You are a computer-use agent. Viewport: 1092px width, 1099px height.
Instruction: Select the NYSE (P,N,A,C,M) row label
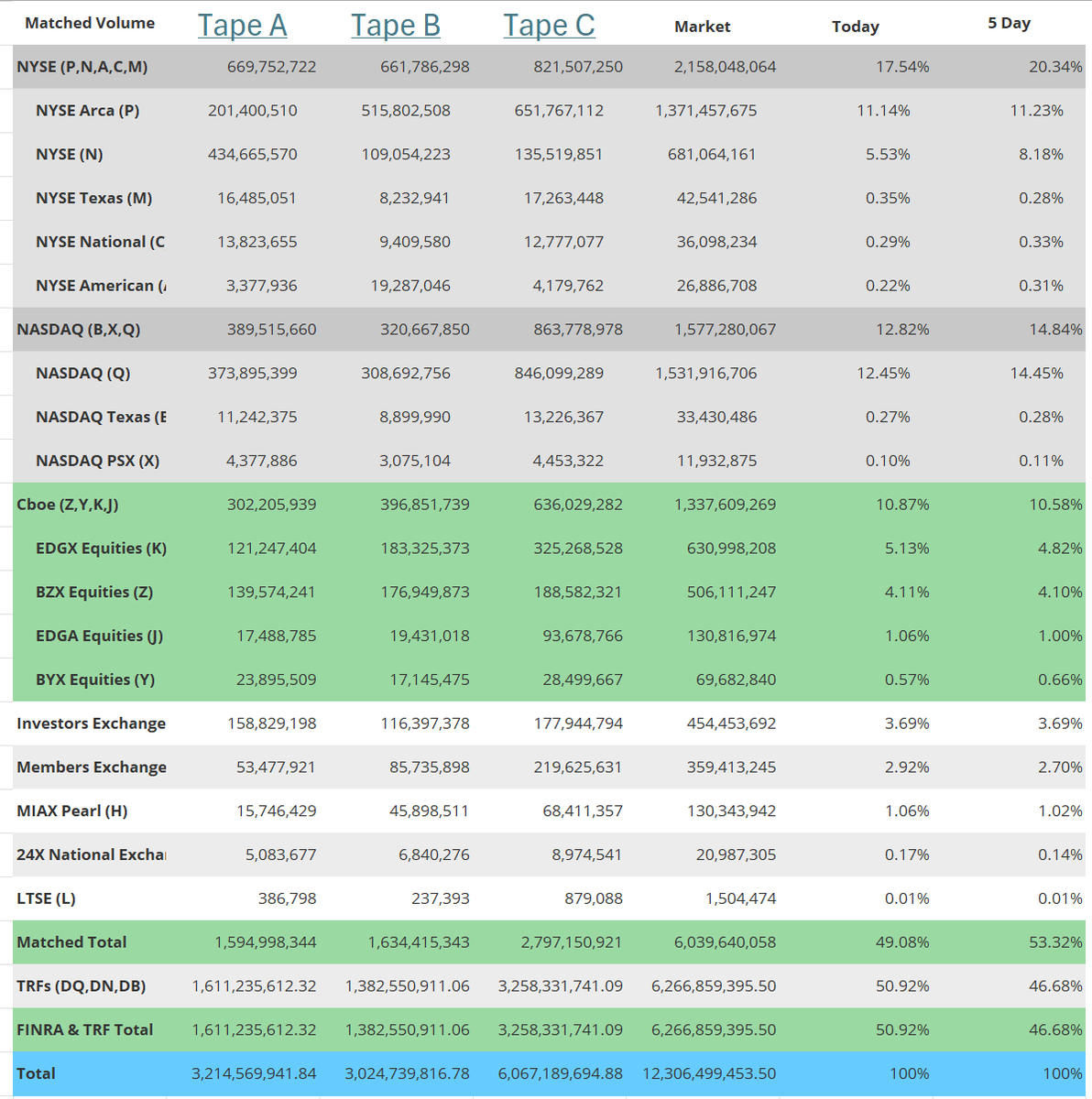[x=82, y=67]
